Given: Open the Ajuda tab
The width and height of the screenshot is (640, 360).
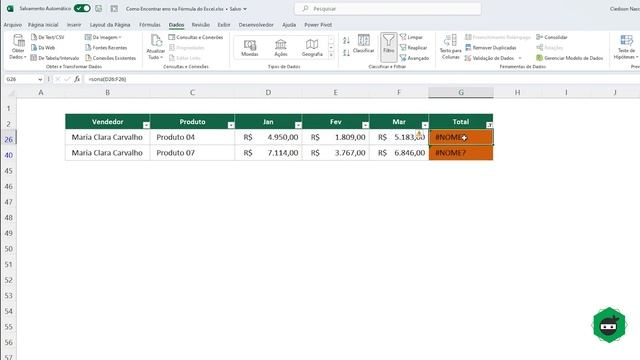Looking at the screenshot, I should pyautogui.click(x=289, y=25).
